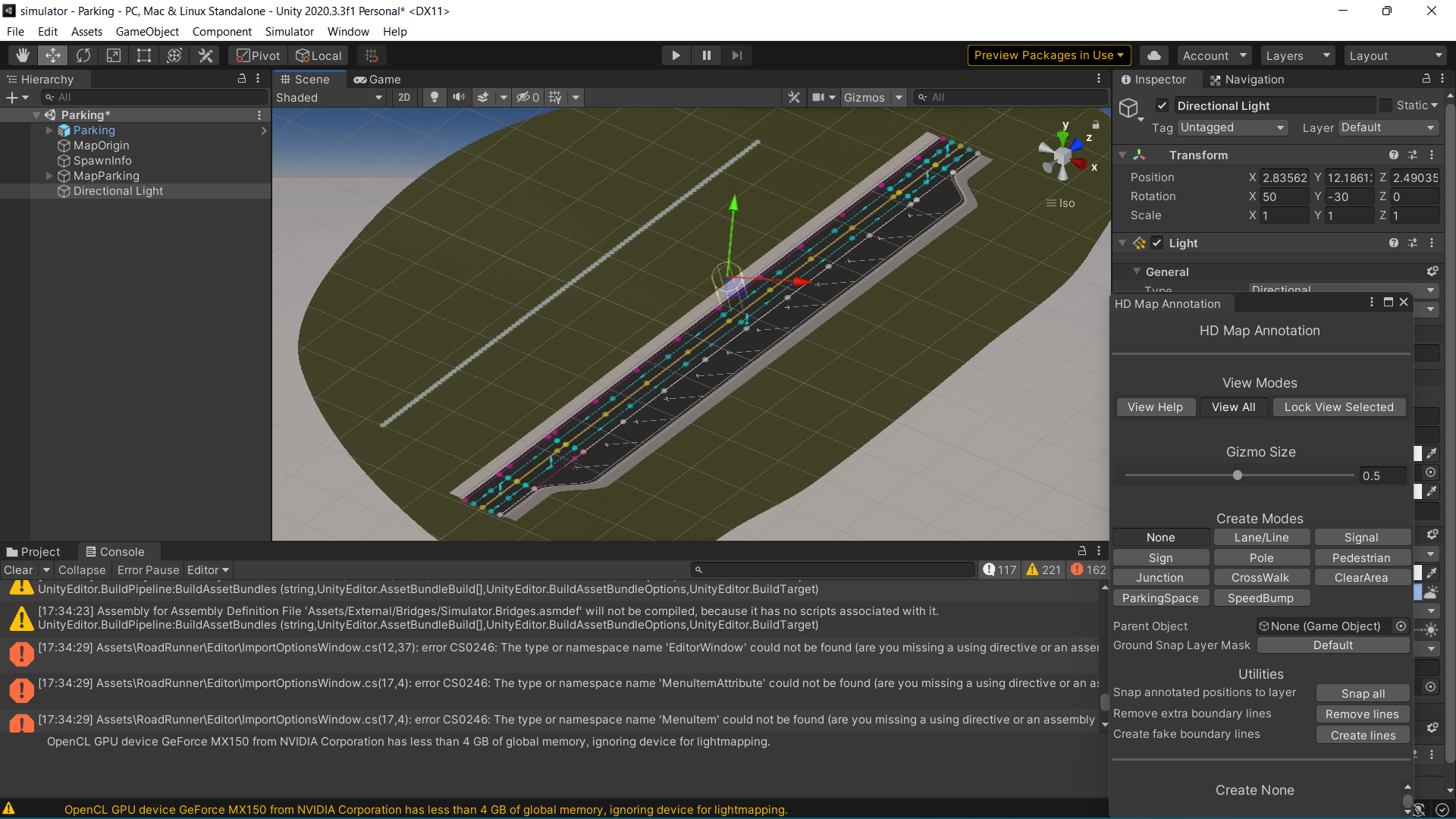
Task: Mute scene audio speaker icon
Action: coord(459,97)
